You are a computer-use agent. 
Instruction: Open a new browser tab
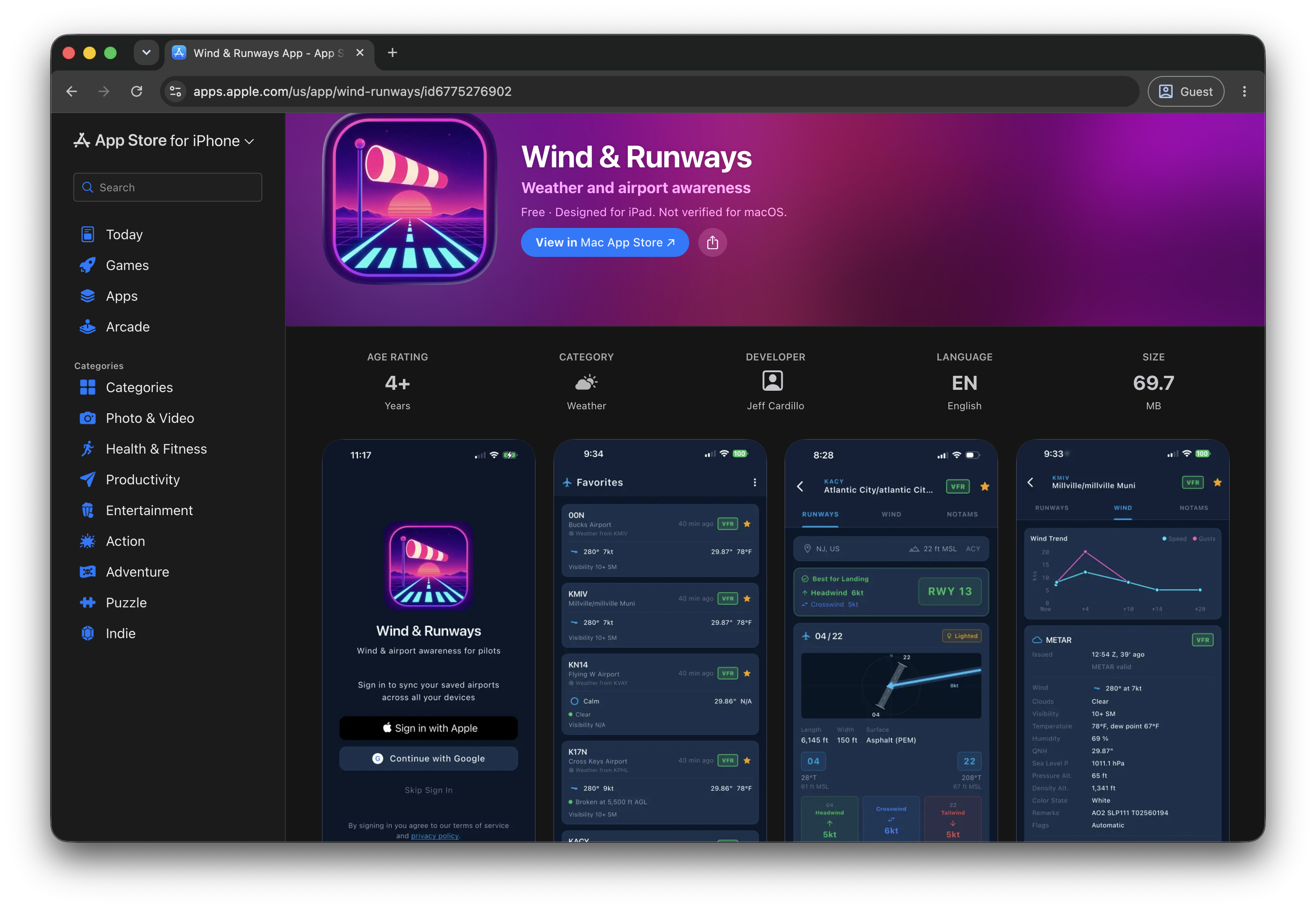[x=393, y=52]
